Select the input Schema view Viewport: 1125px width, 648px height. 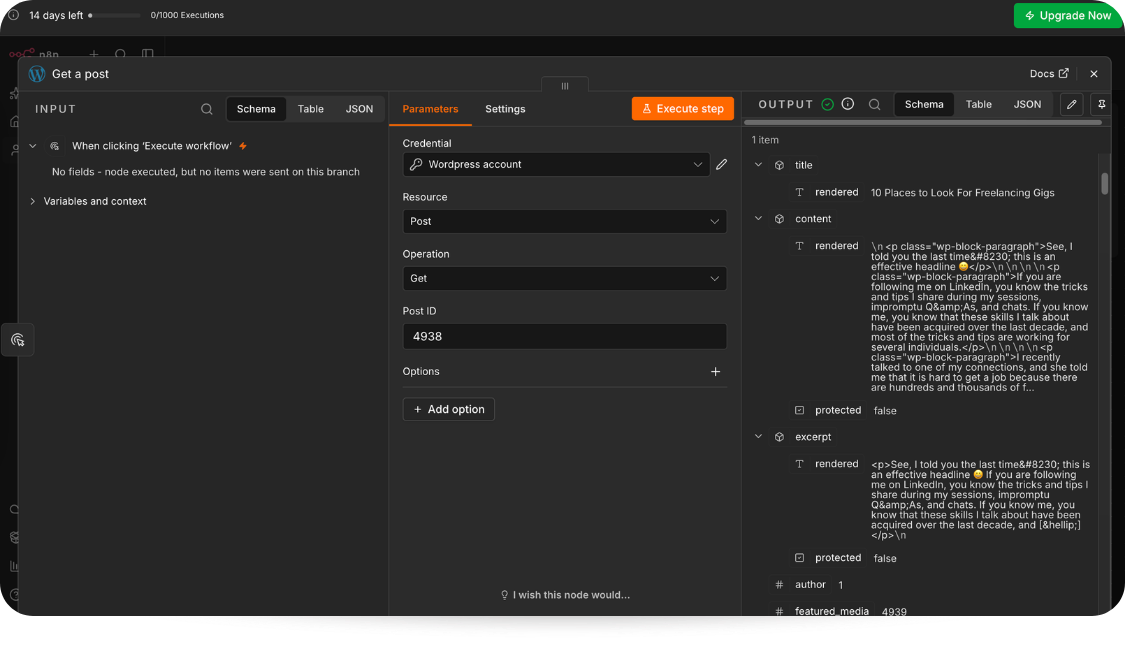[256, 109]
